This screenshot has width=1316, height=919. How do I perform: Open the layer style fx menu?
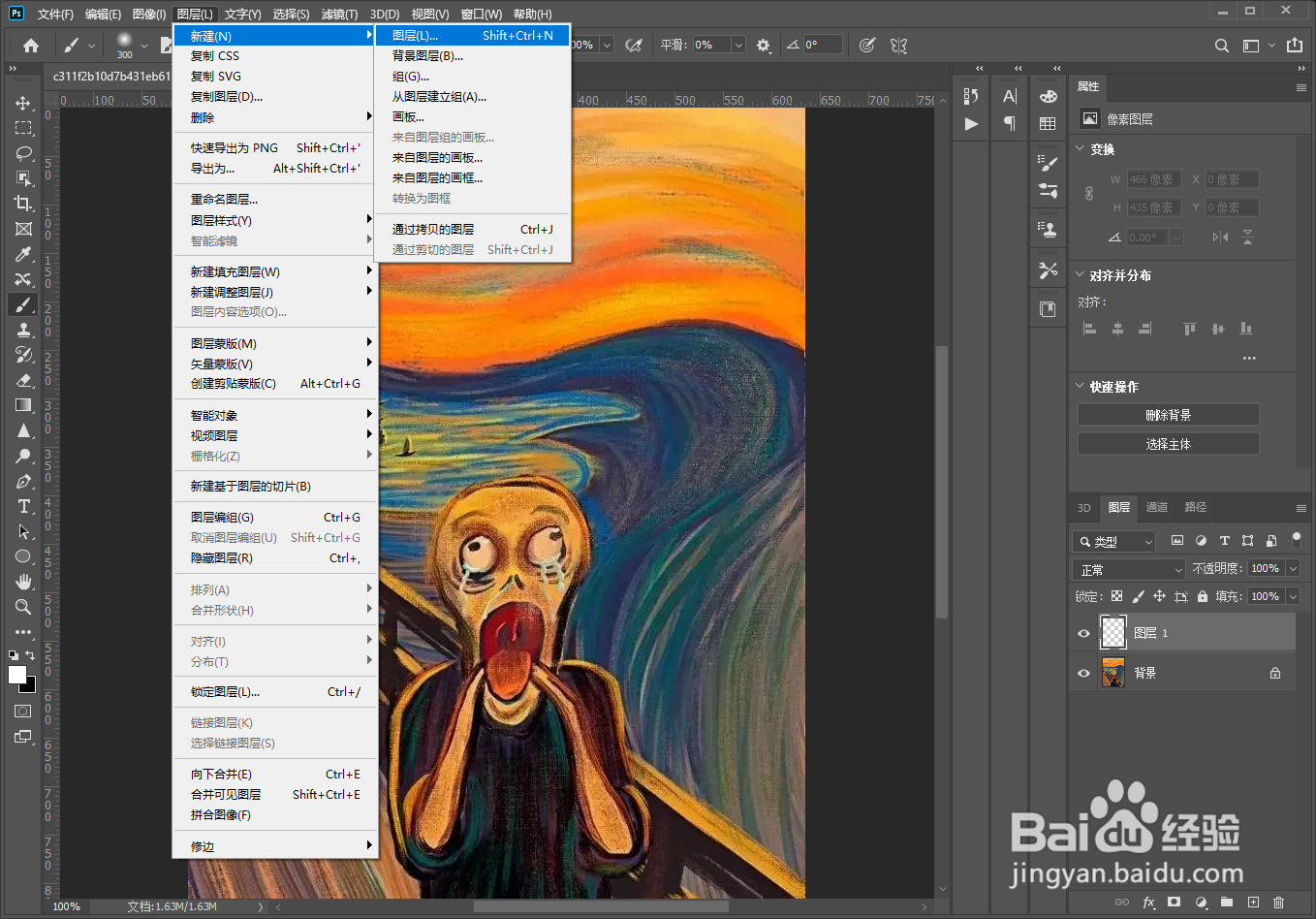tap(1148, 903)
